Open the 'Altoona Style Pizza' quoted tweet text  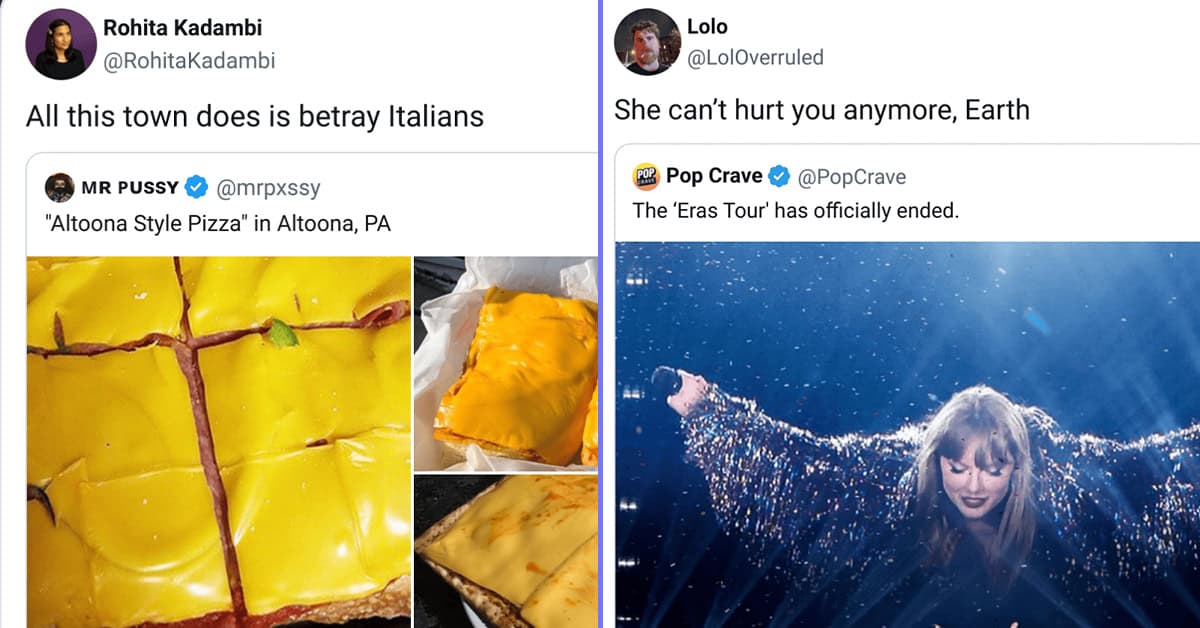pyautogui.click(x=218, y=223)
